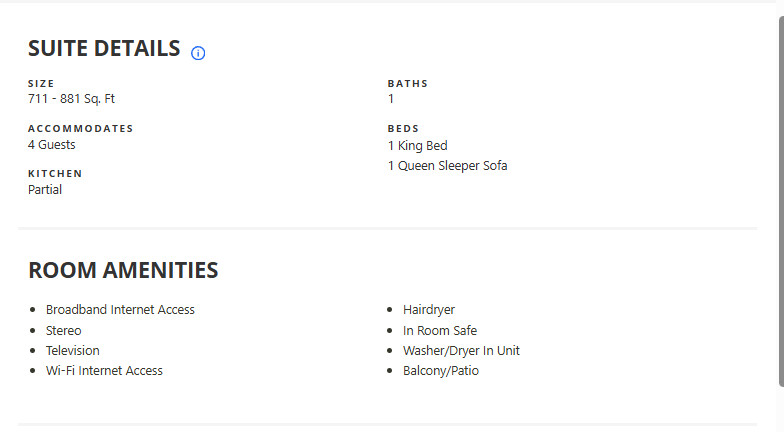
Task: Select the Balcony/Patio amenity item
Action: point(441,370)
